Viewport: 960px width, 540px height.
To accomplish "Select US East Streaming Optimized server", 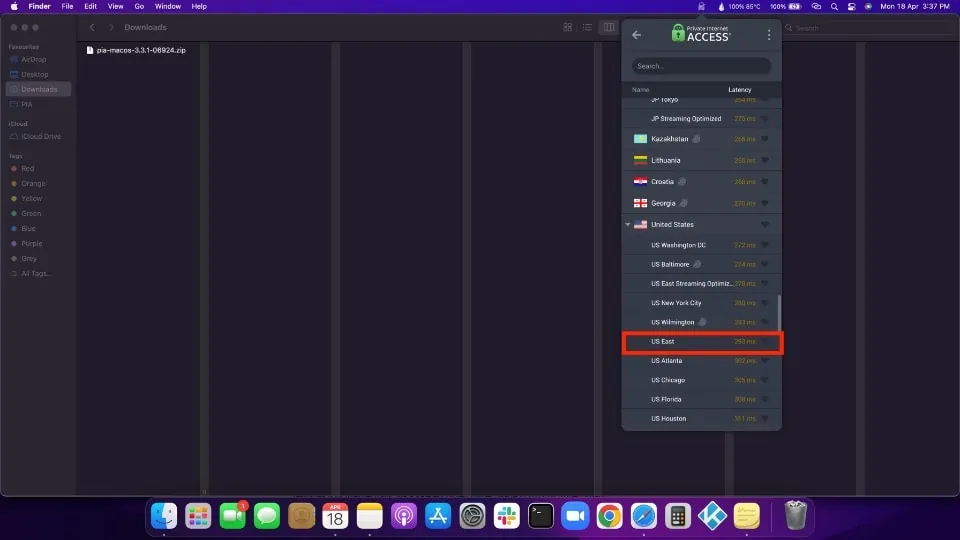I will tap(702, 283).
